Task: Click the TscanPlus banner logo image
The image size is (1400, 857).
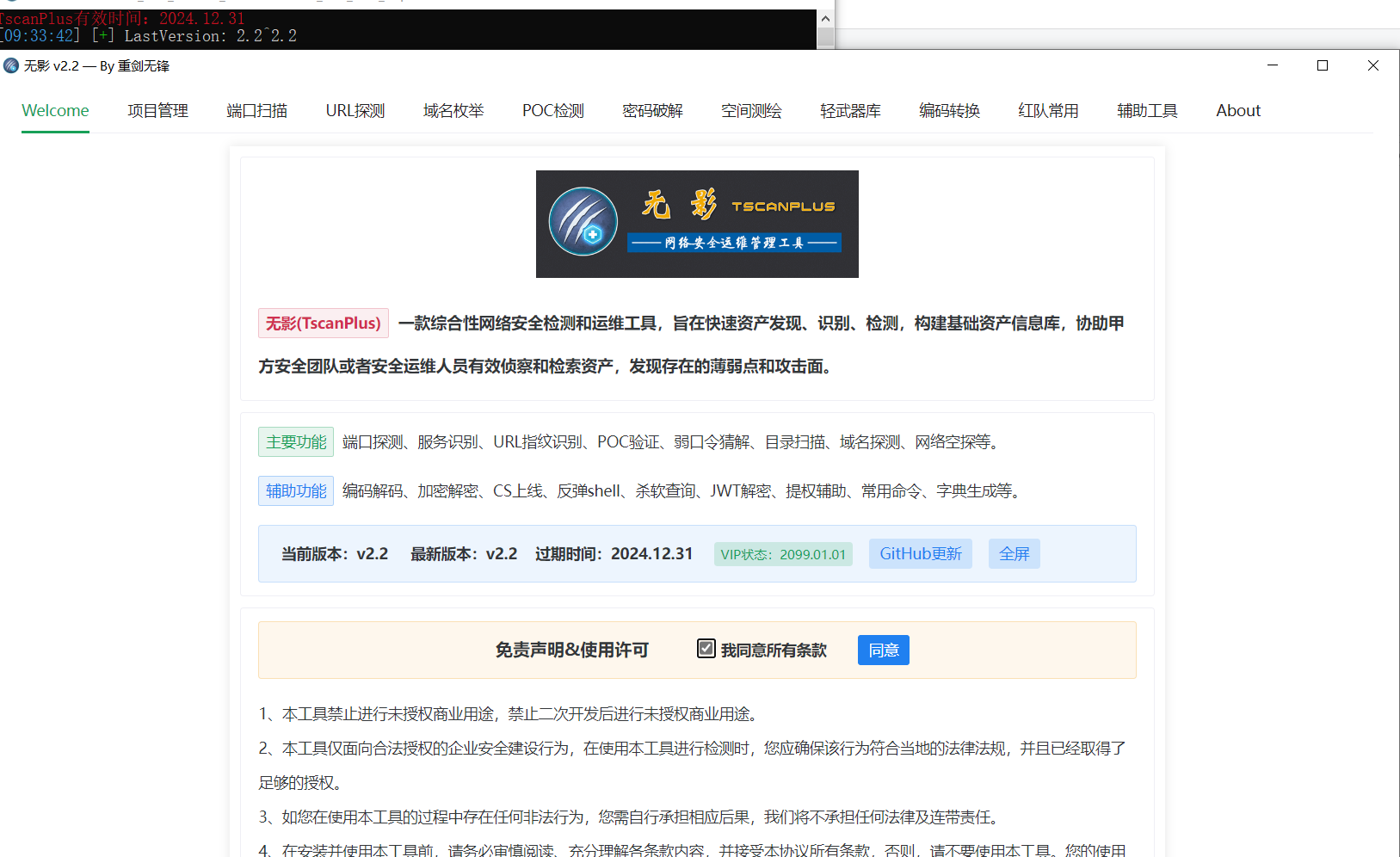Action: pyautogui.click(x=697, y=224)
